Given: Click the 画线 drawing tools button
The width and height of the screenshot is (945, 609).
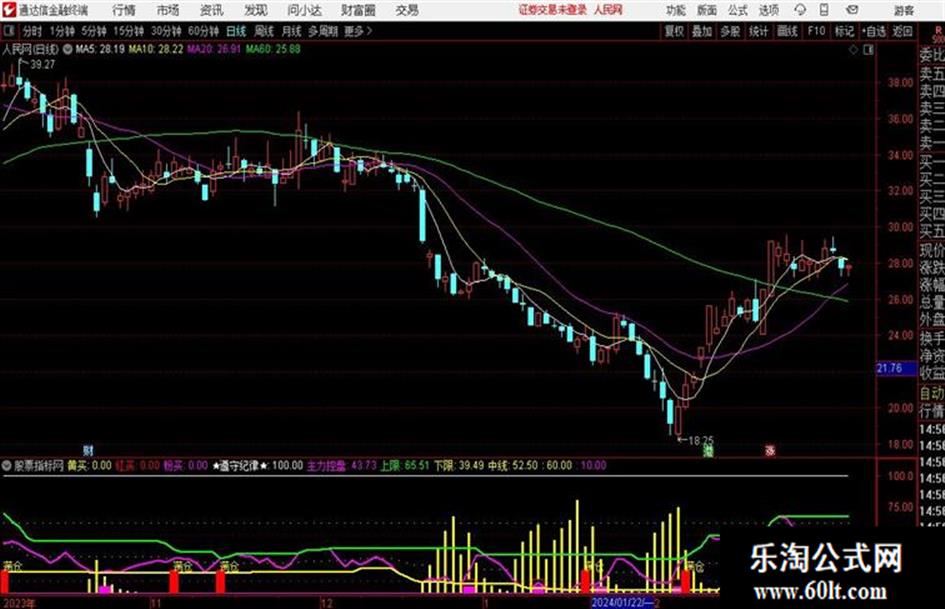Looking at the screenshot, I should click(x=787, y=31).
